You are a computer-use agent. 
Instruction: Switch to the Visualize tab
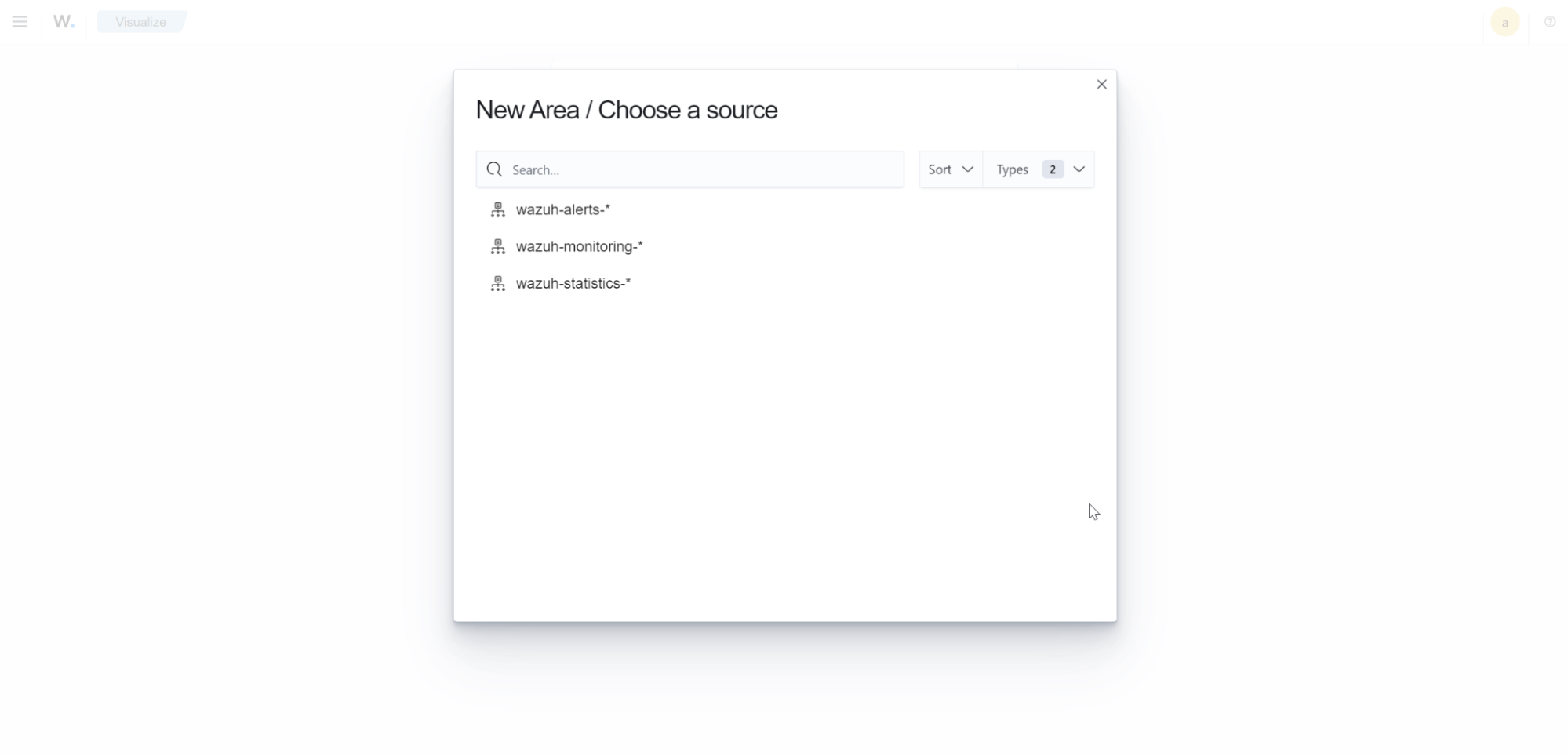[140, 21]
